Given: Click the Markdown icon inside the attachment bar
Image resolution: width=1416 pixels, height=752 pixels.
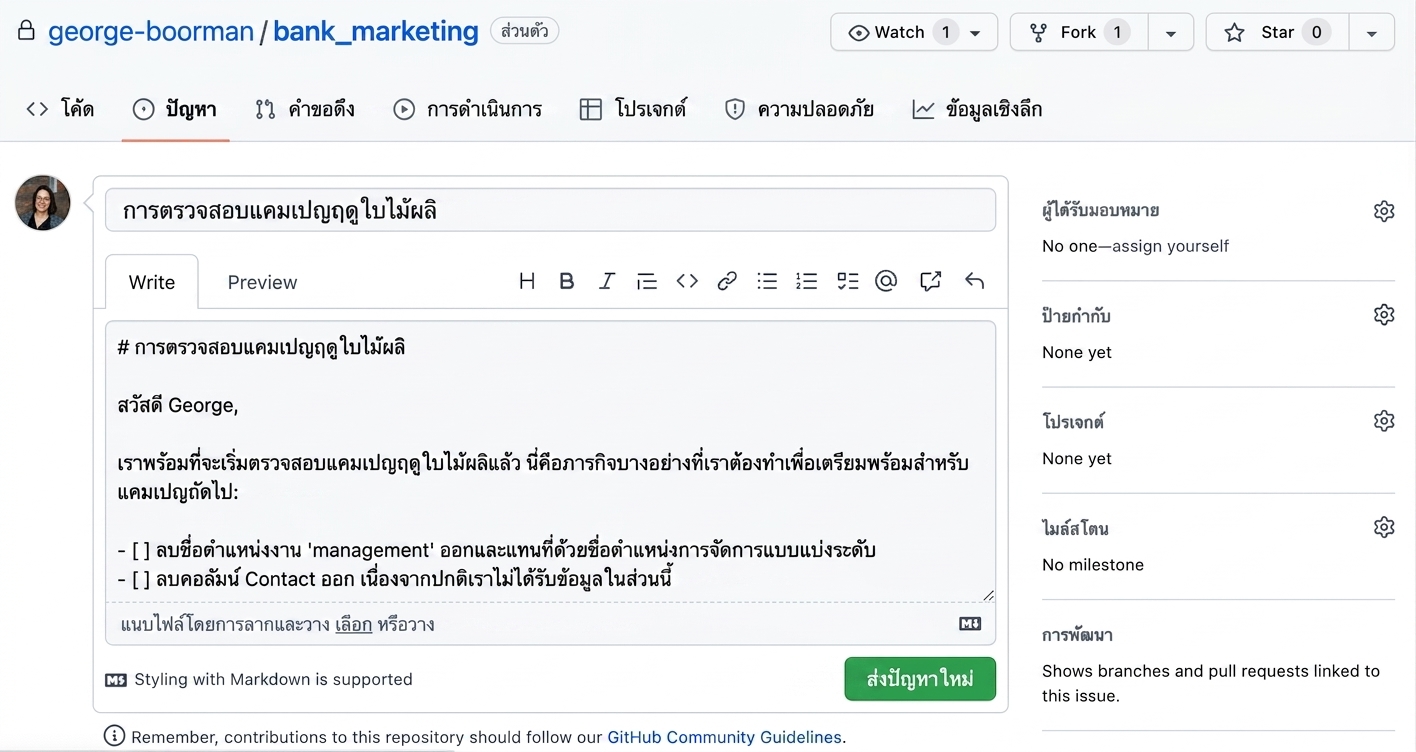Looking at the screenshot, I should coord(970,624).
